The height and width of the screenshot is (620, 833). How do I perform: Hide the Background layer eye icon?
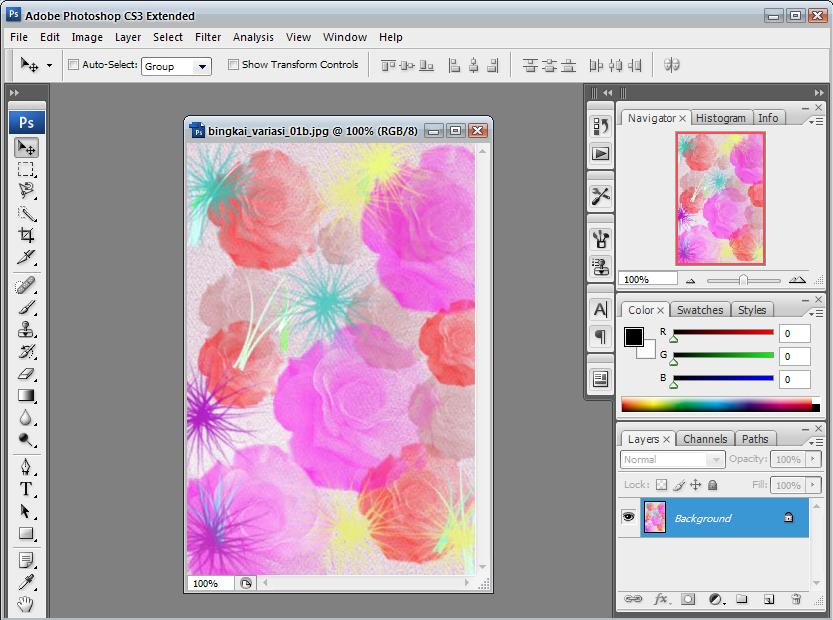pos(628,516)
